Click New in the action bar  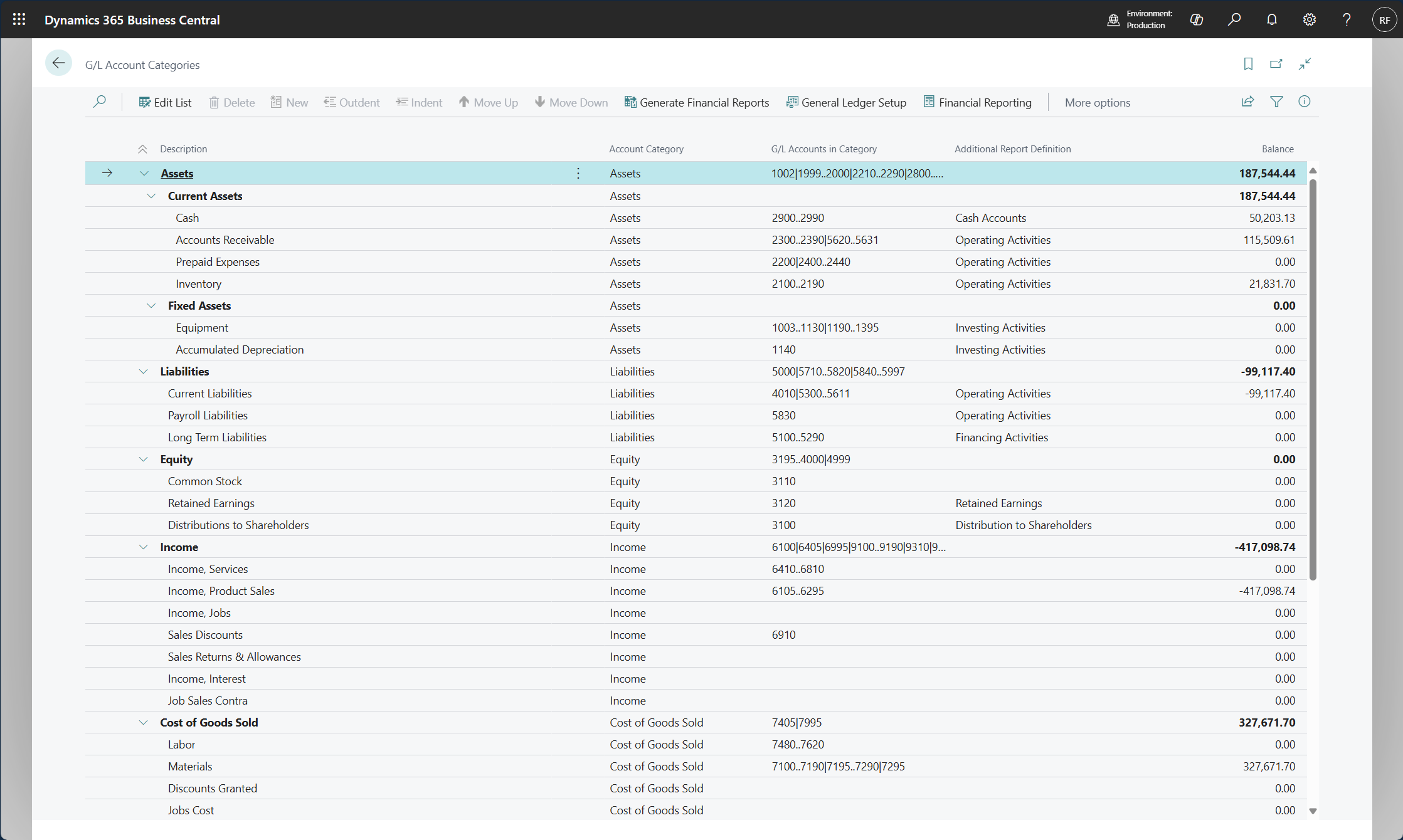pos(289,102)
